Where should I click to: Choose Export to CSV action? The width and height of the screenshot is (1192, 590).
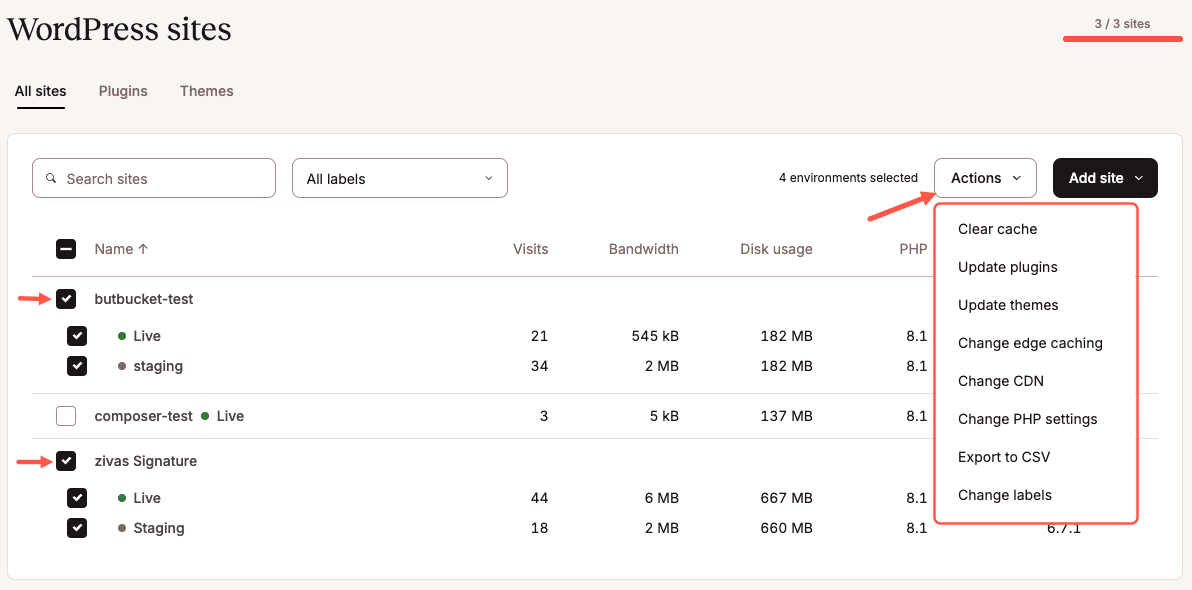(x=1003, y=457)
